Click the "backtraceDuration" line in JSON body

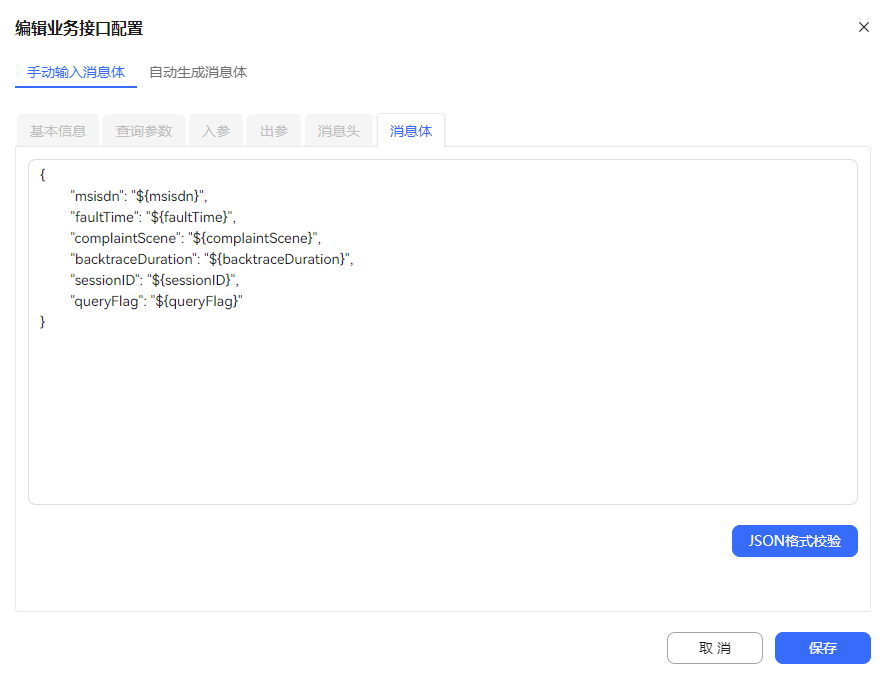212,259
